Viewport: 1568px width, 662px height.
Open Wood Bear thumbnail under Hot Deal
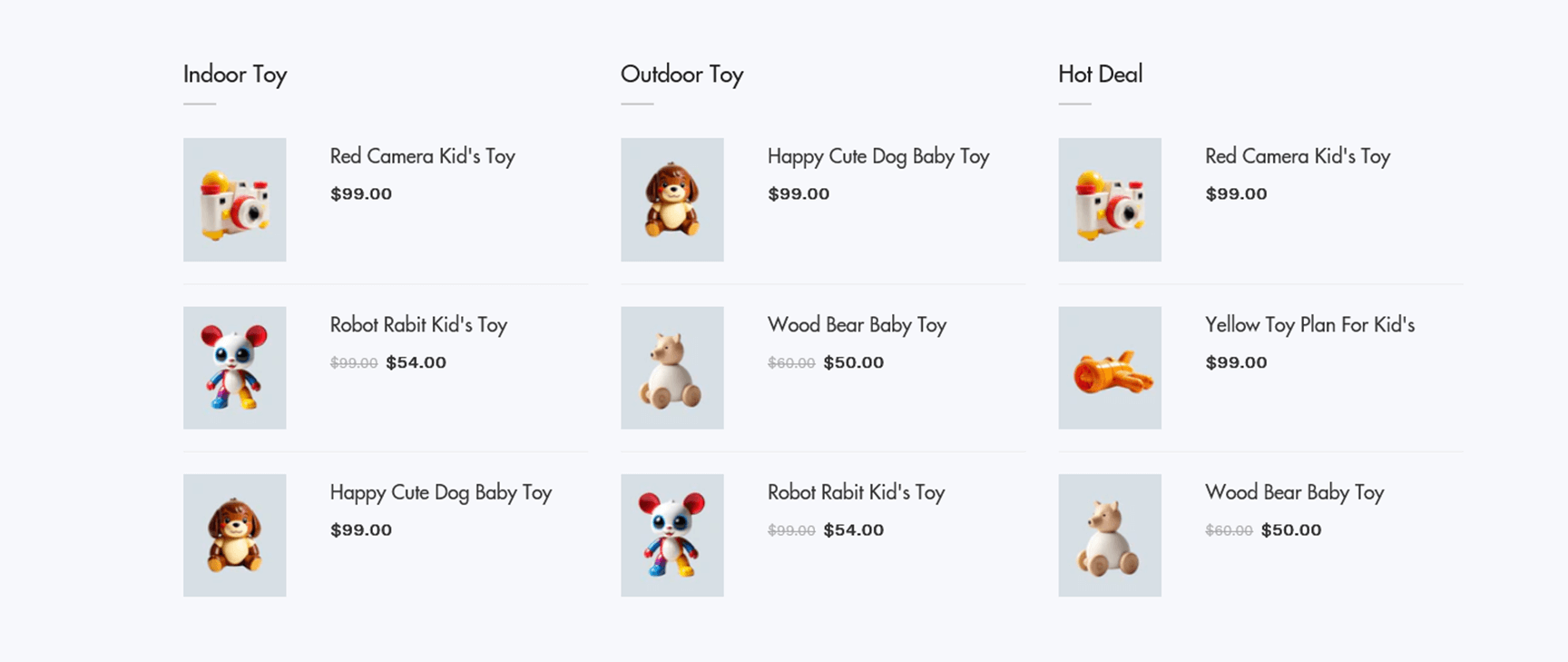[1109, 535]
